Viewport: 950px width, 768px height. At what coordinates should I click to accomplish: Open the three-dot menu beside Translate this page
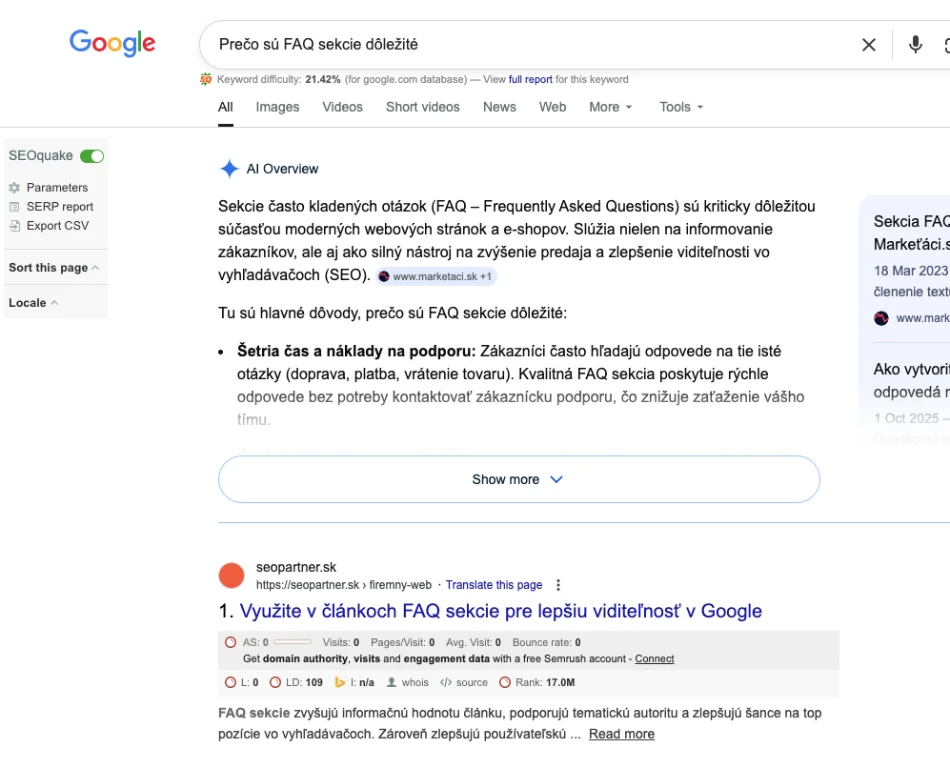558,585
